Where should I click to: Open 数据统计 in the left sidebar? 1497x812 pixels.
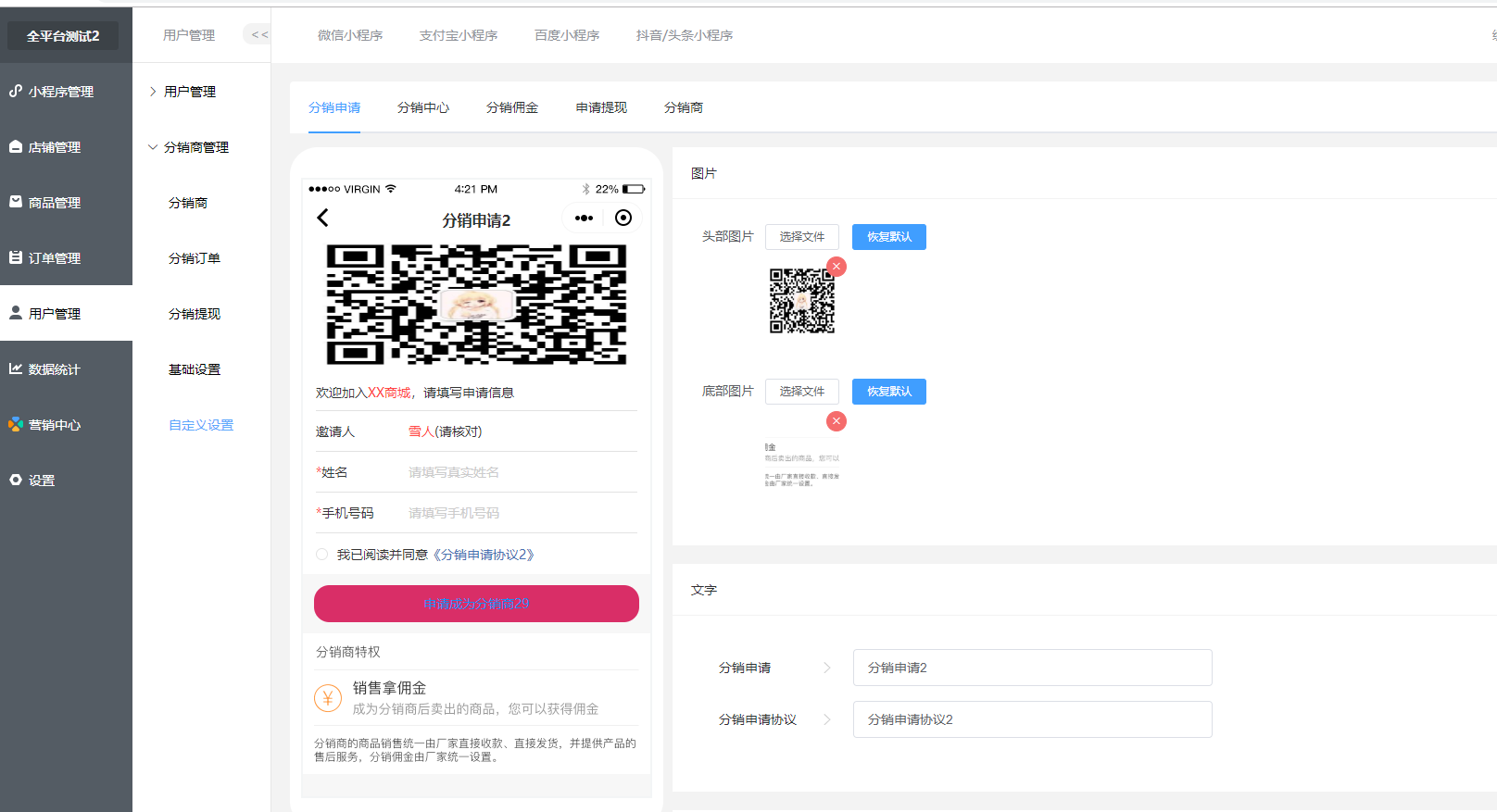coord(55,369)
